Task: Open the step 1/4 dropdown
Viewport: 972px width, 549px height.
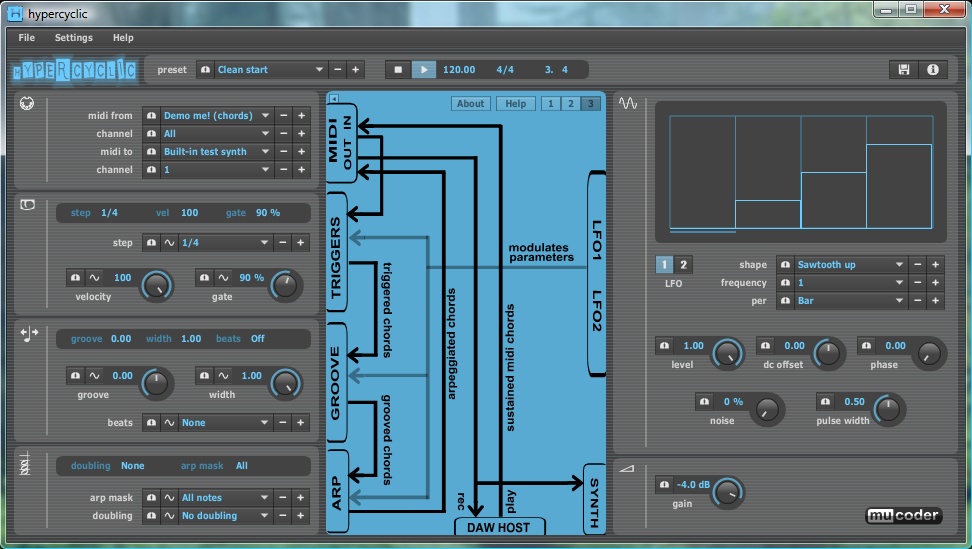Action: point(226,242)
